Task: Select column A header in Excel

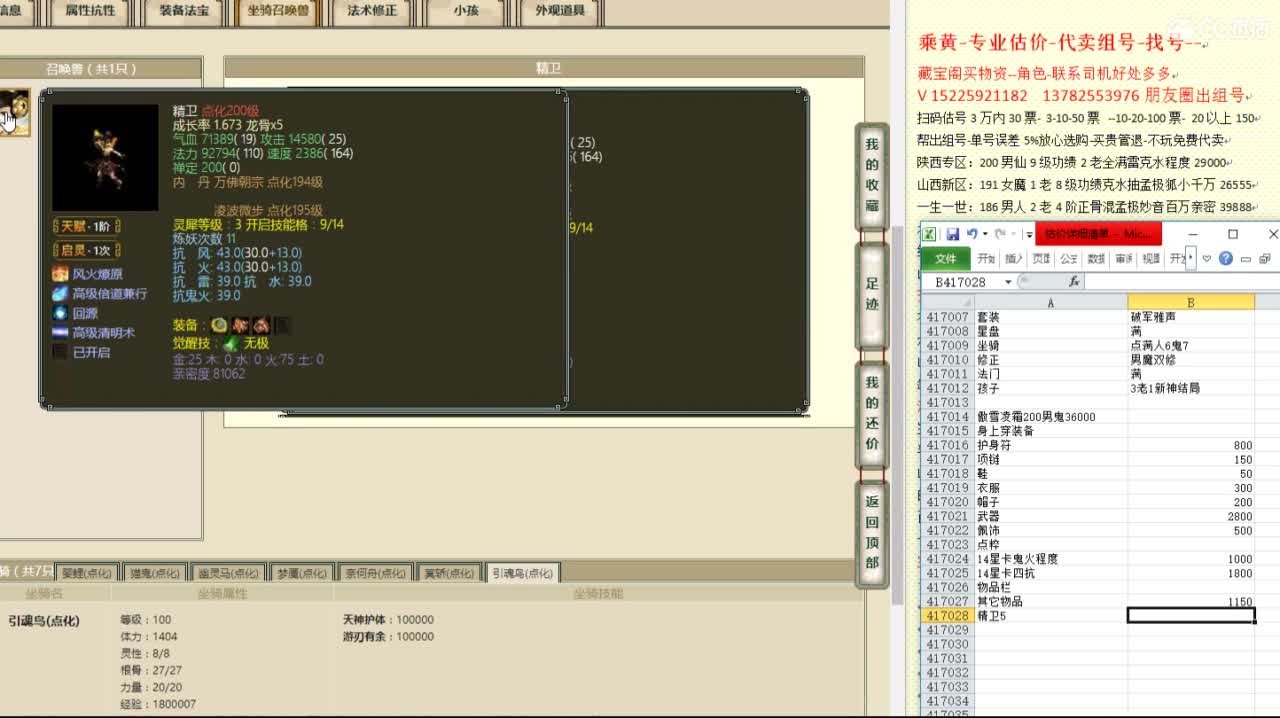Action: pos(1050,302)
